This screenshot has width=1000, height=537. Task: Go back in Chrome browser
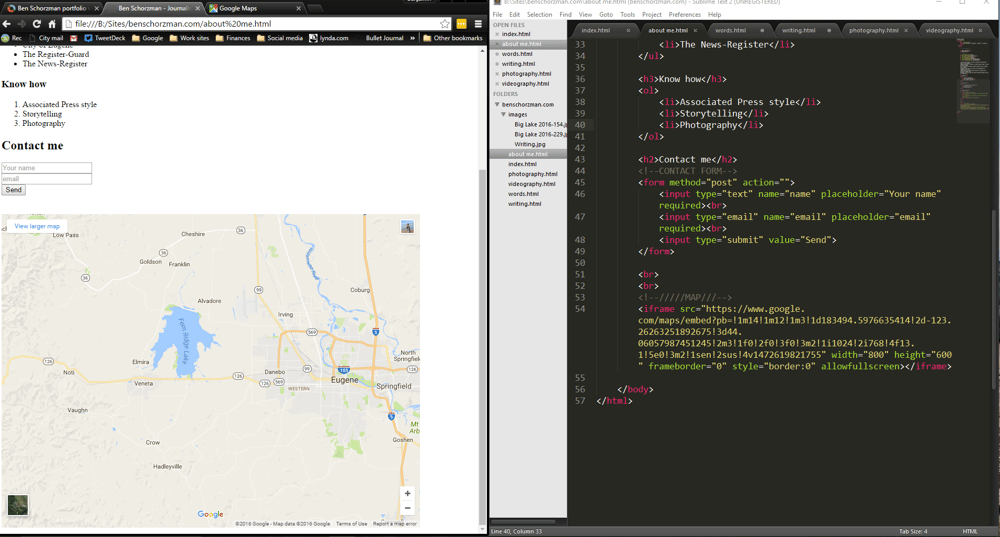7,24
